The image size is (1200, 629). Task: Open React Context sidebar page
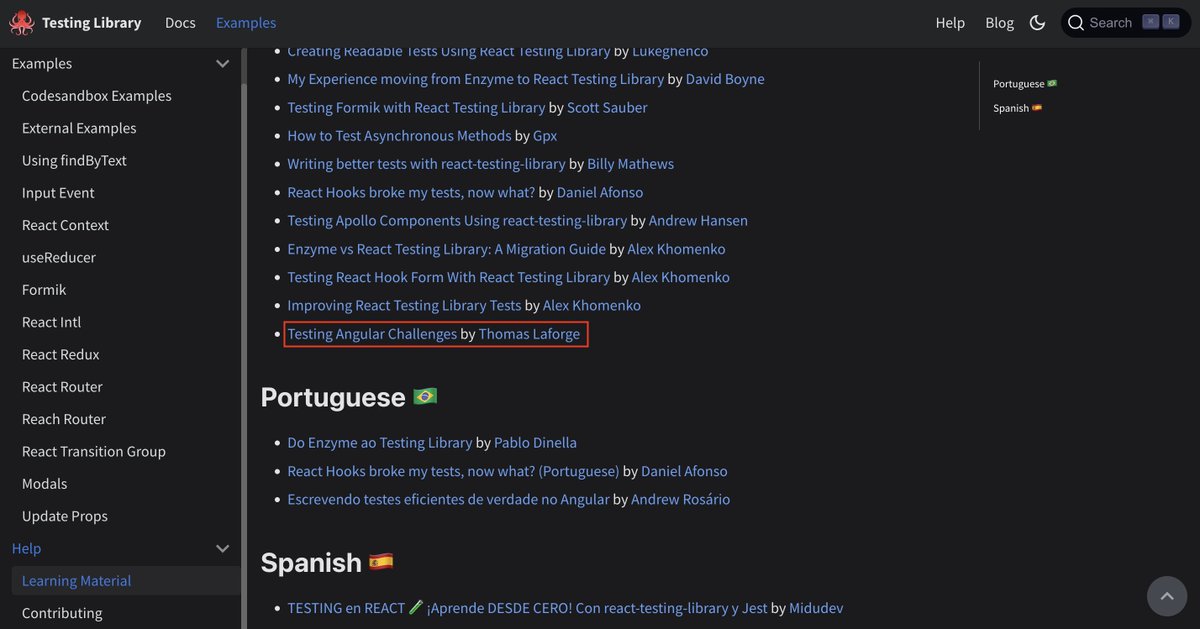(x=65, y=225)
